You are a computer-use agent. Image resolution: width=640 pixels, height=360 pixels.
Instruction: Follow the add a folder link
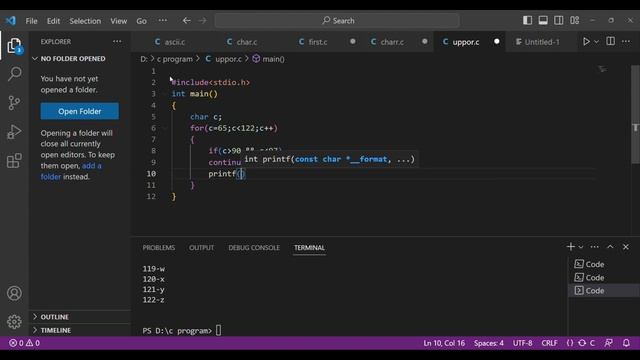click(x=71, y=171)
